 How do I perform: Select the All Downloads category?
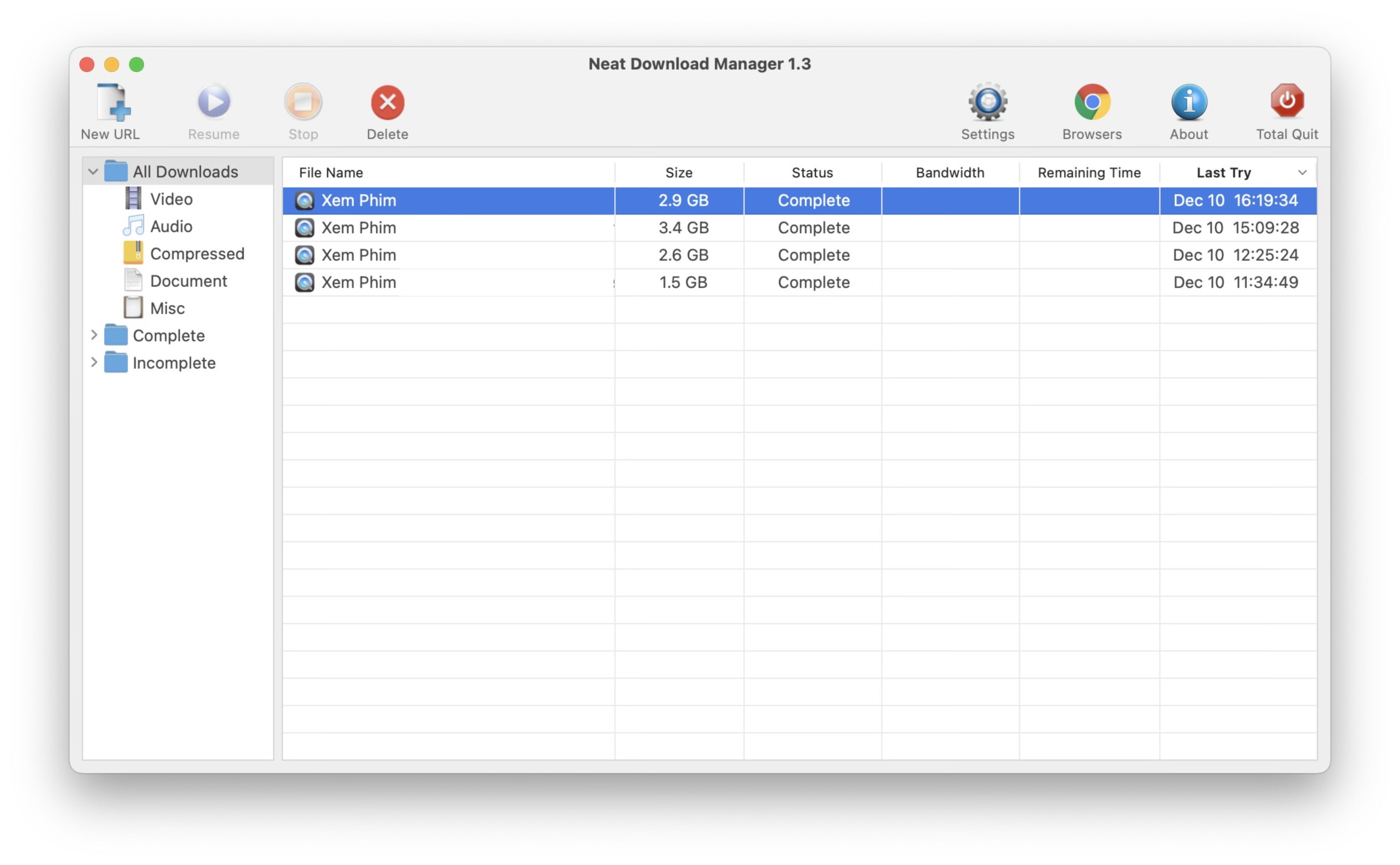pos(184,170)
